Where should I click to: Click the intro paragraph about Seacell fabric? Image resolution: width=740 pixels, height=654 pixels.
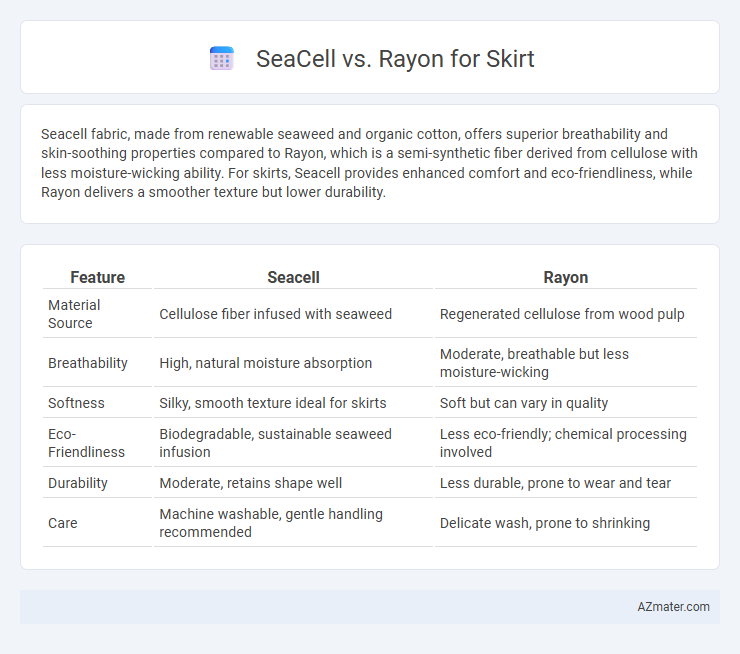click(370, 163)
